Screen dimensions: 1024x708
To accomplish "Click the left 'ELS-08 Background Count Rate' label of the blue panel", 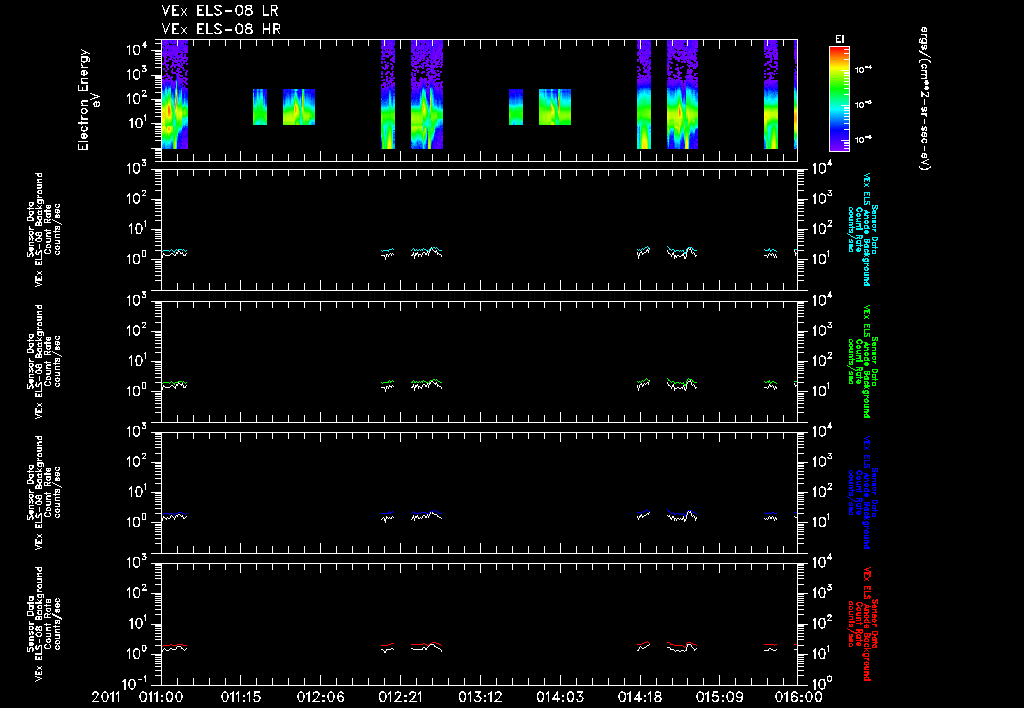I will (44, 492).
